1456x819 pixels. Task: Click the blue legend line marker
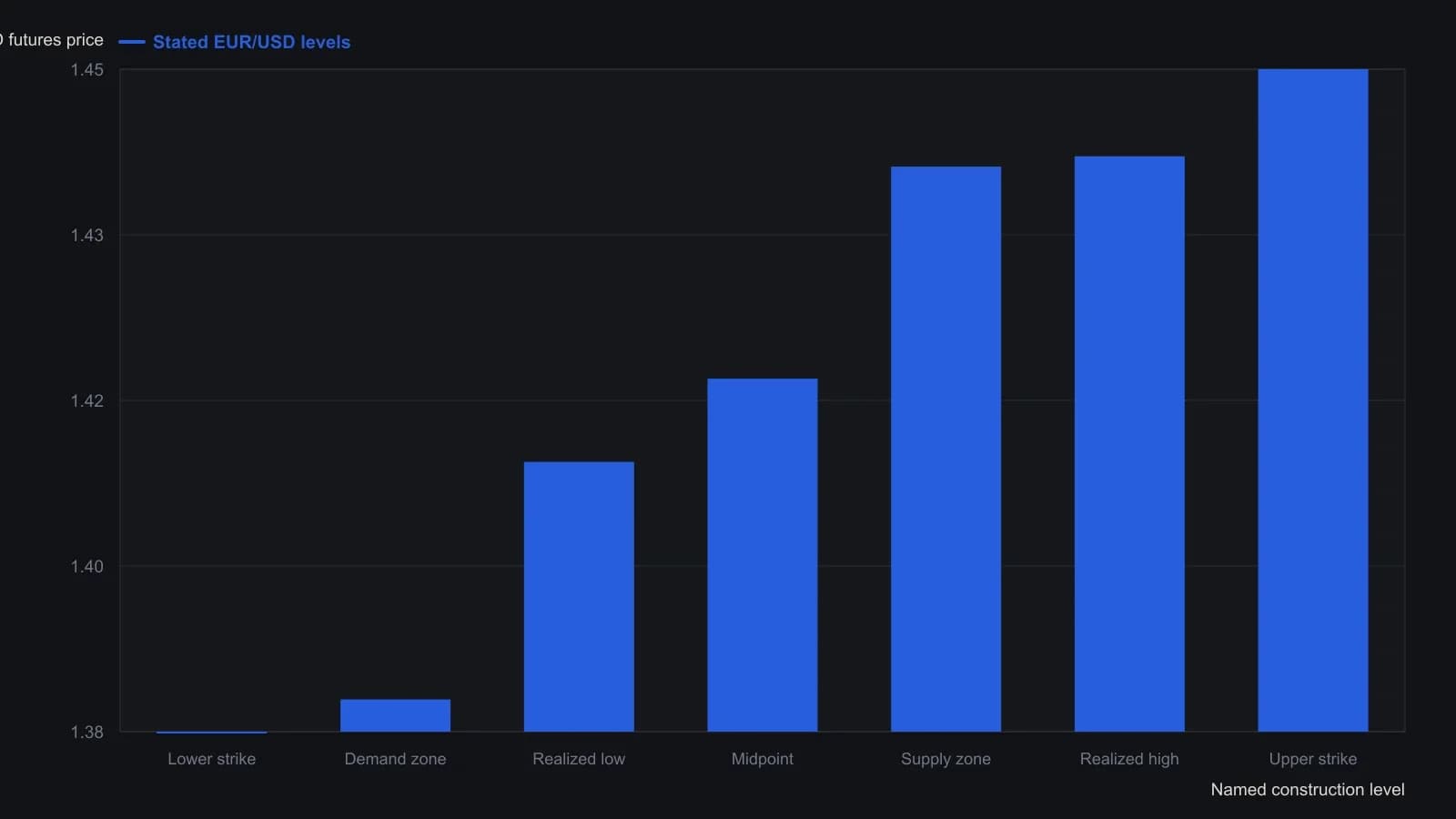[132, 42]
